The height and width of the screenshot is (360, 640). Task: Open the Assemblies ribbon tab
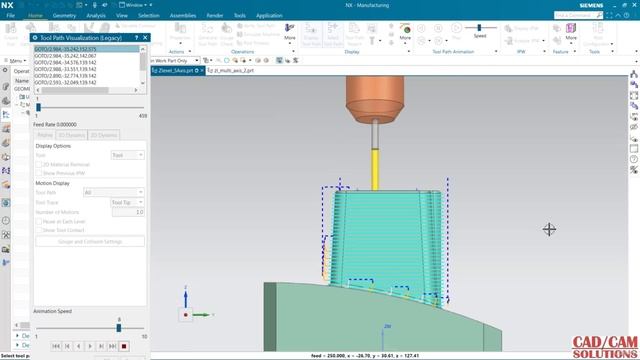pos(183,16)
